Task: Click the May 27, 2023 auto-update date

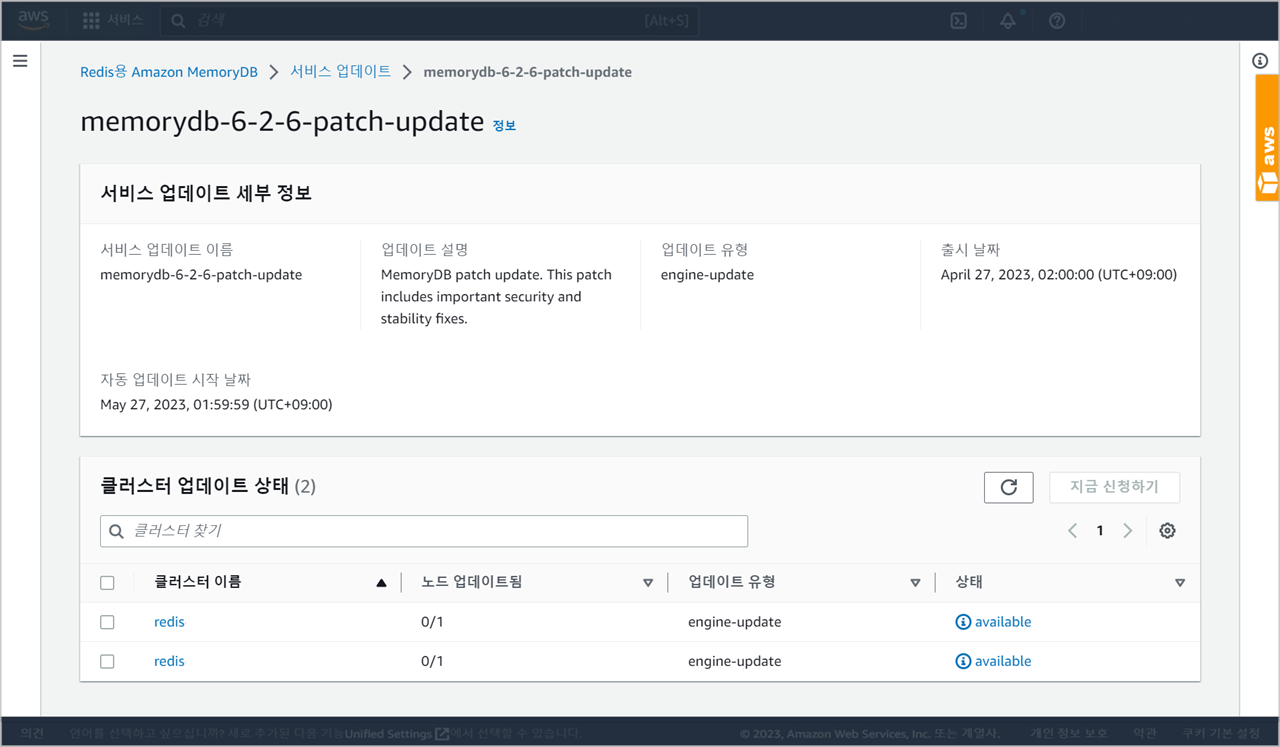Action: pos(216,405)
